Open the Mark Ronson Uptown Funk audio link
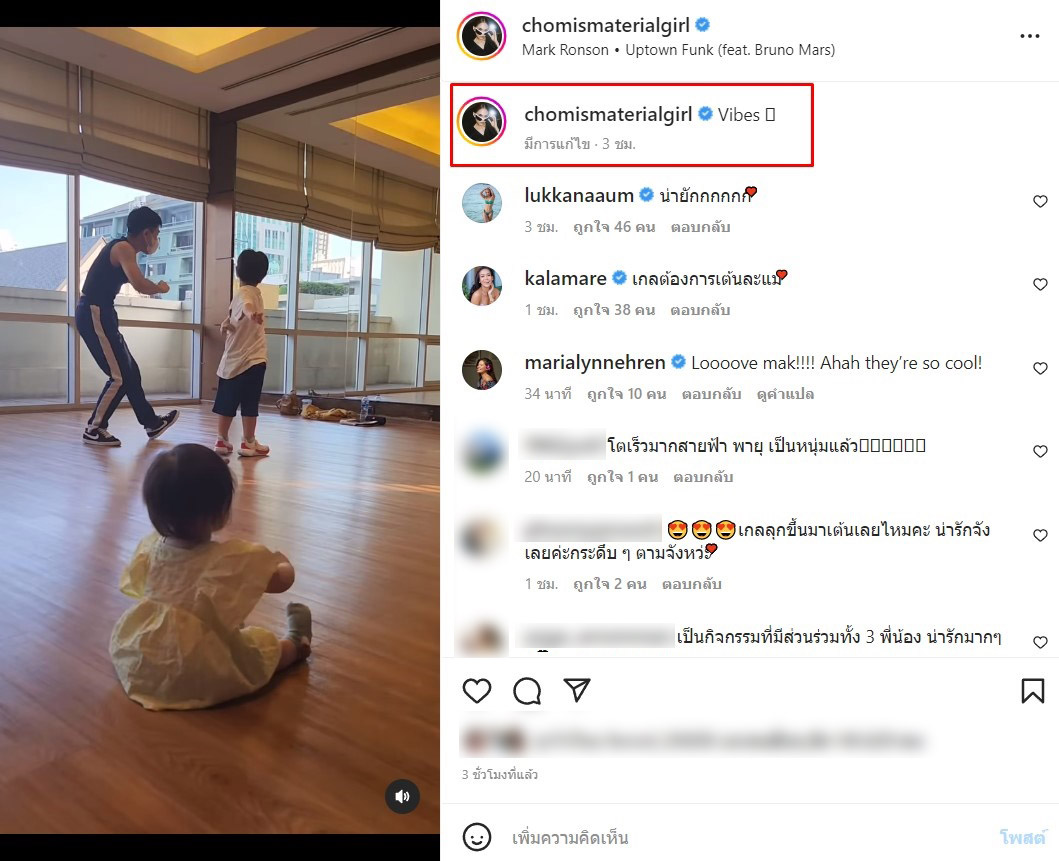This screenshot has width=1059, height=861. [678, 50]
